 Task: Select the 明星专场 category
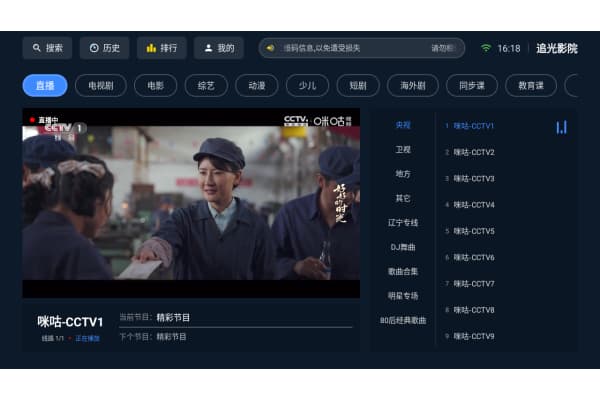click(403, 296)
